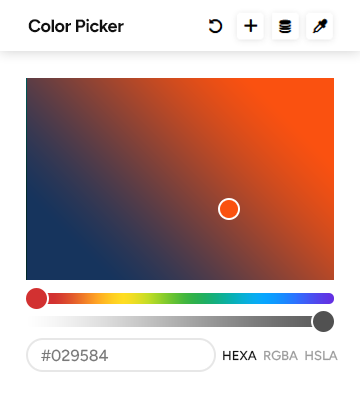
Task: Click the reset (undo arrow) icon
Action: click(215, 26)
